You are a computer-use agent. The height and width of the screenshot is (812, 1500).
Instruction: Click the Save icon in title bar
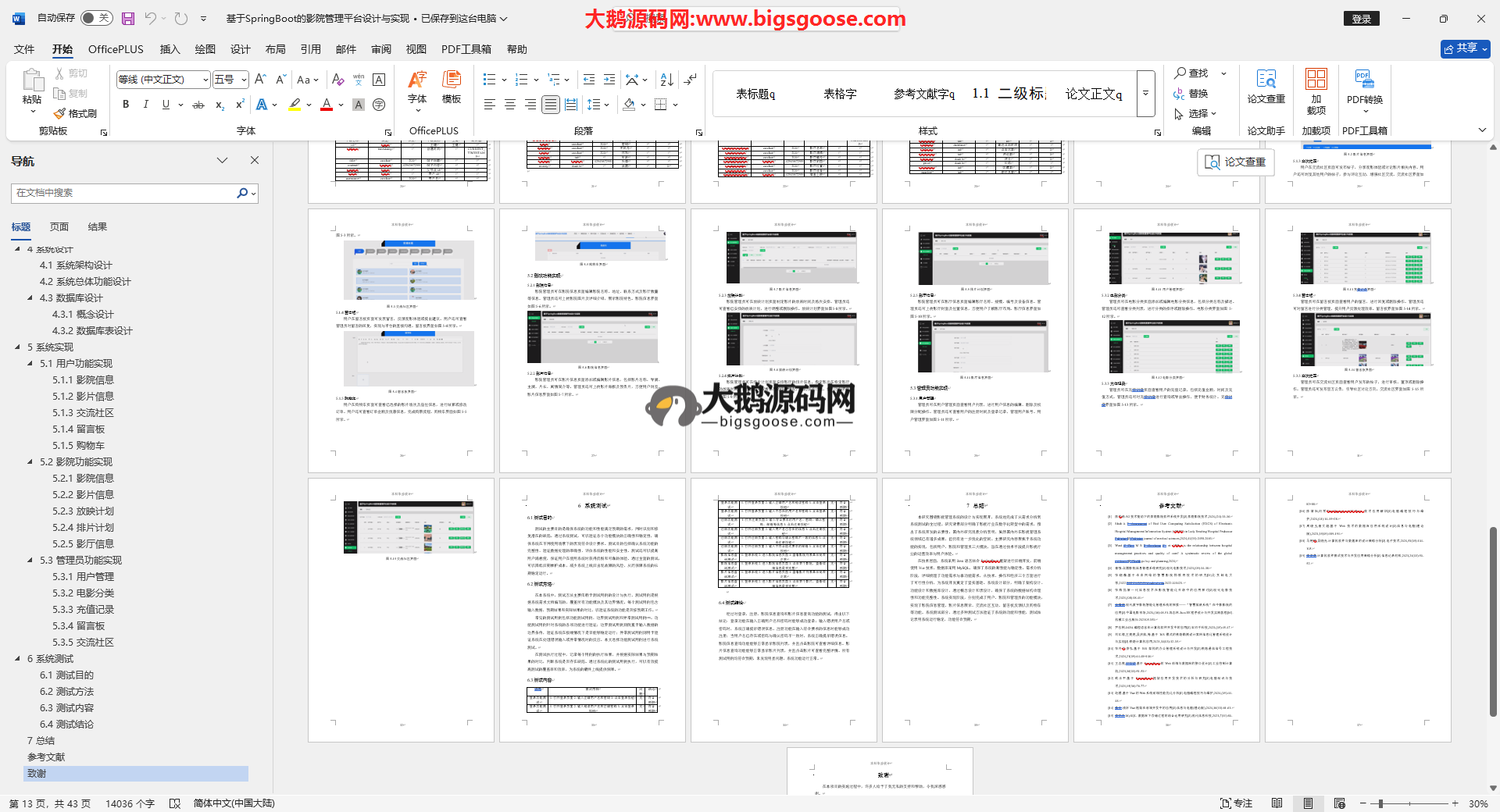[x=128, y=18]
